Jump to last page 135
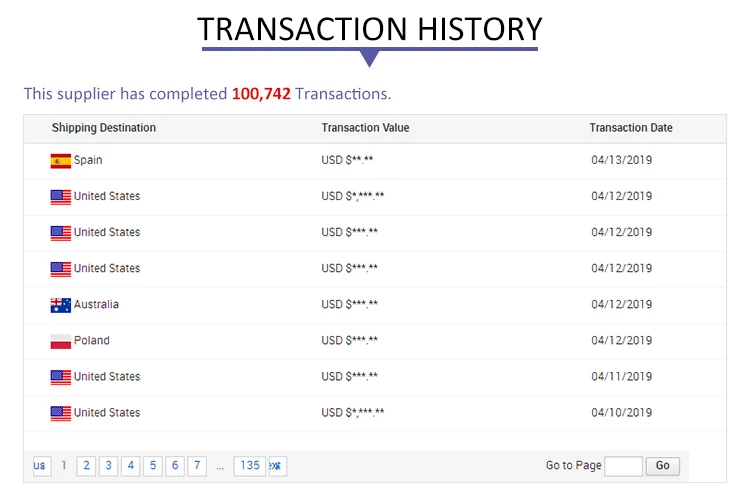The height and width of the screenshot is (490, 750). (250, 466)
